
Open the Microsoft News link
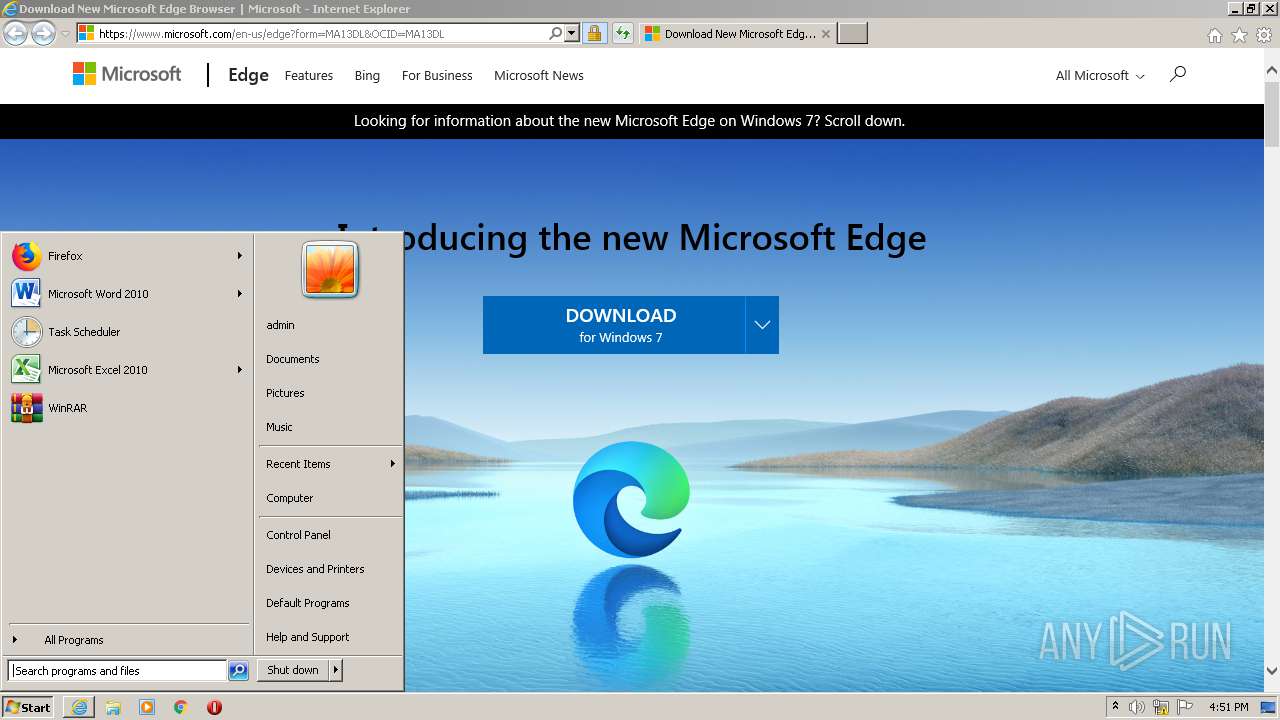pos(539,75)
